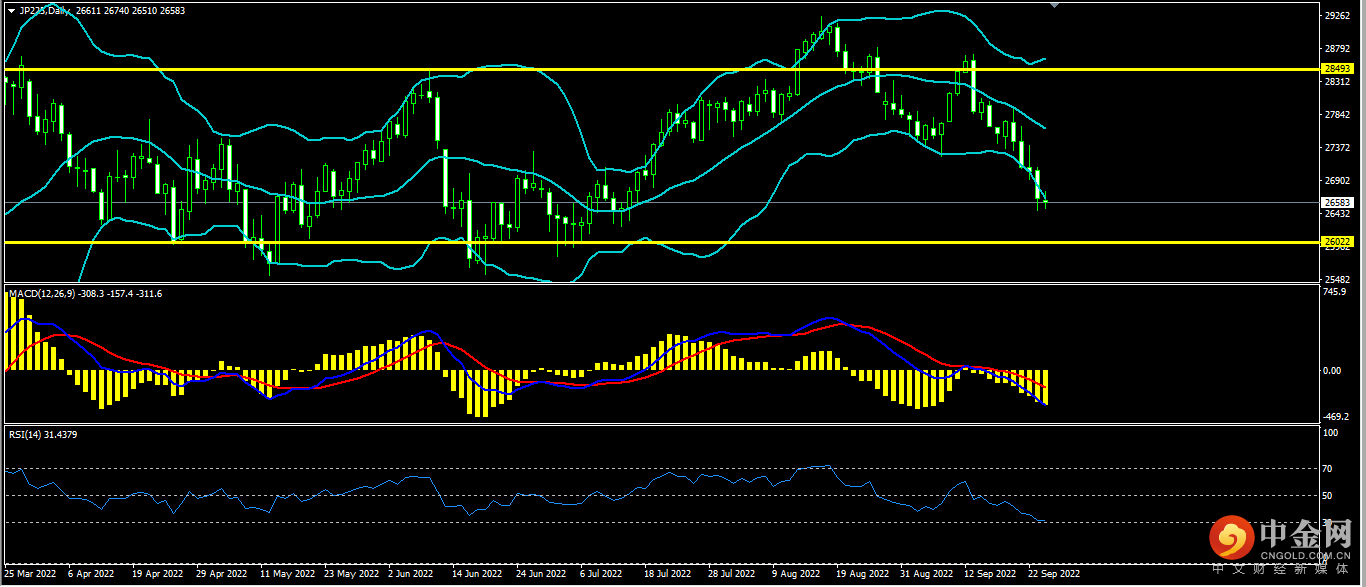This screenshot has height=587, width=1366.
Task: Click the 12 Sep 2022 date label
Action: [991, 575]
